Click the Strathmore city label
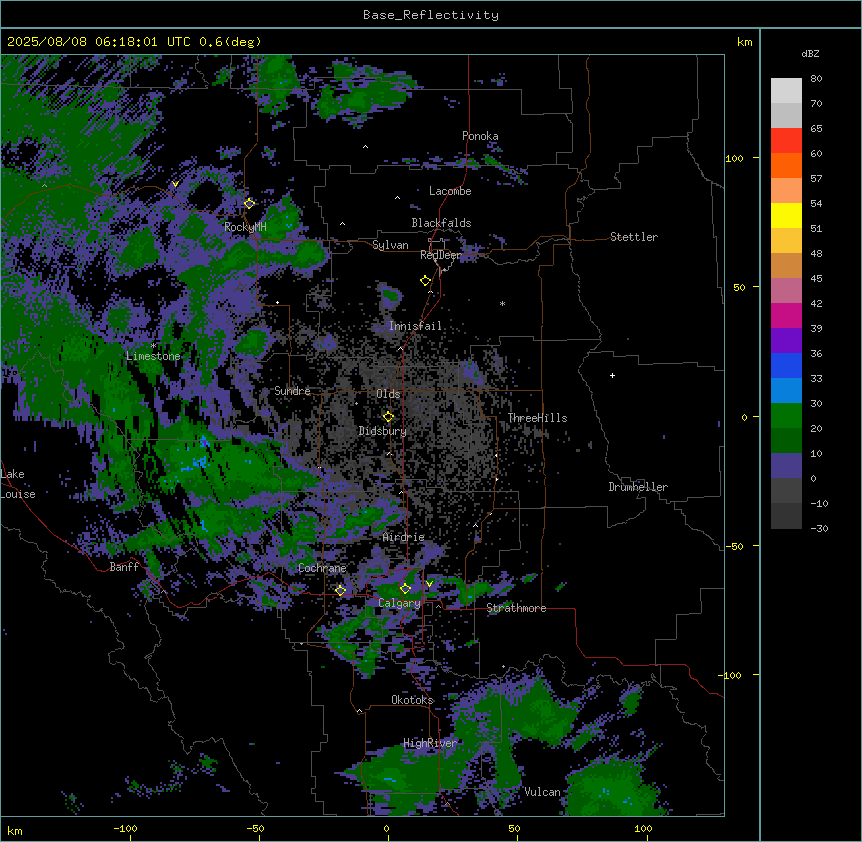 pos(516,608)
